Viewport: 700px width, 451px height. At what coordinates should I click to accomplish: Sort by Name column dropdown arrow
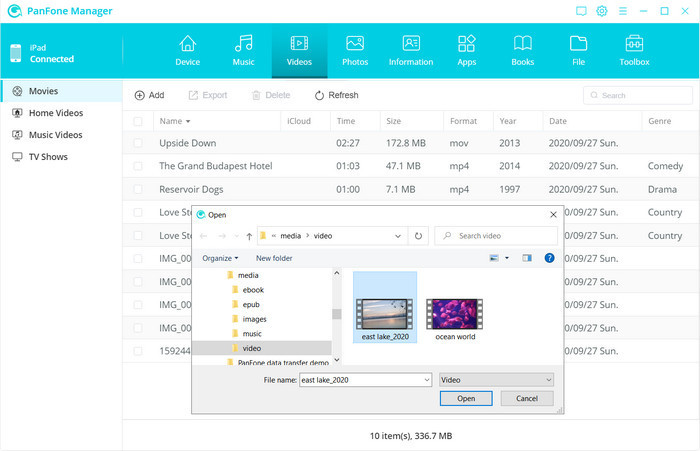click(x=188, y=121)
